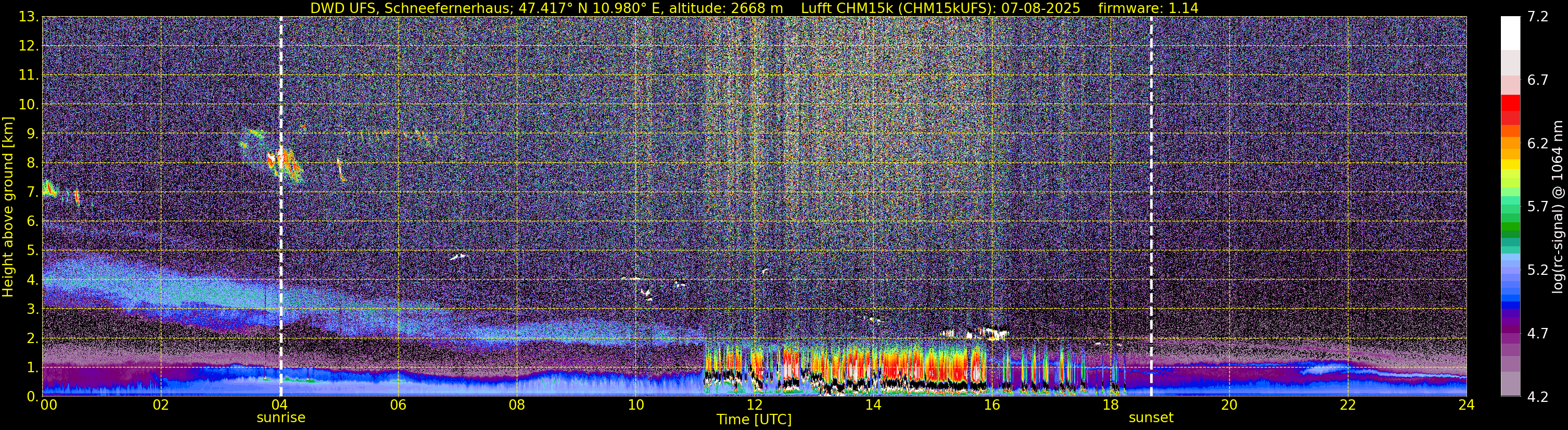1568x430 pixels.
Task: Click the 'sunset' label below the axis
Action: pyautogui.click(x=1151, y=418)
